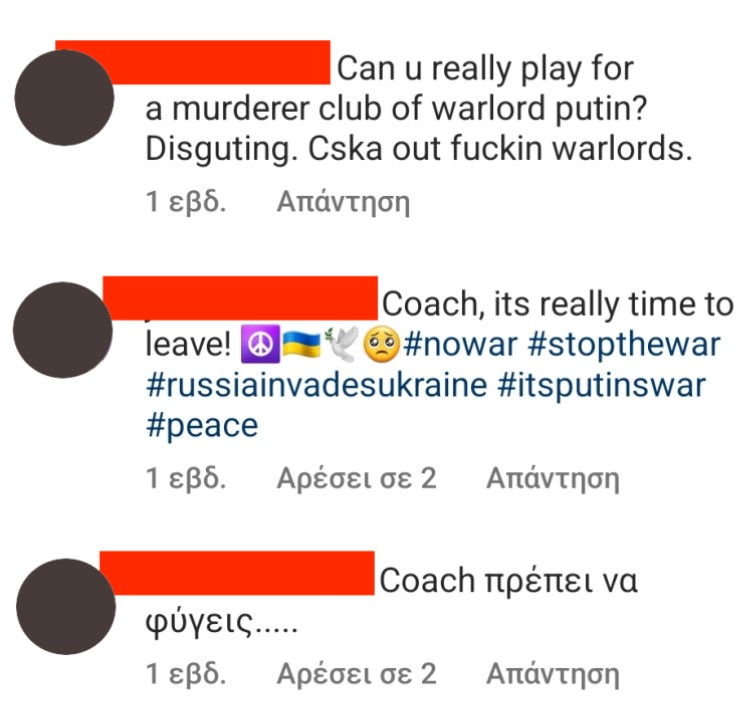Click '1 εβδ.' timestamp under first comment
743x722 pixels.
186,201
